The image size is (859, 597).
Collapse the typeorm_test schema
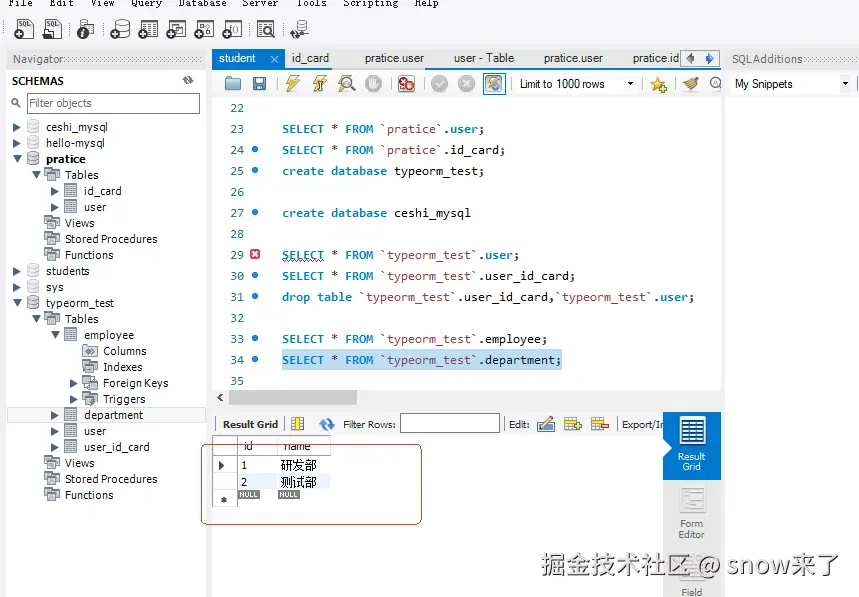click(17, 303)
